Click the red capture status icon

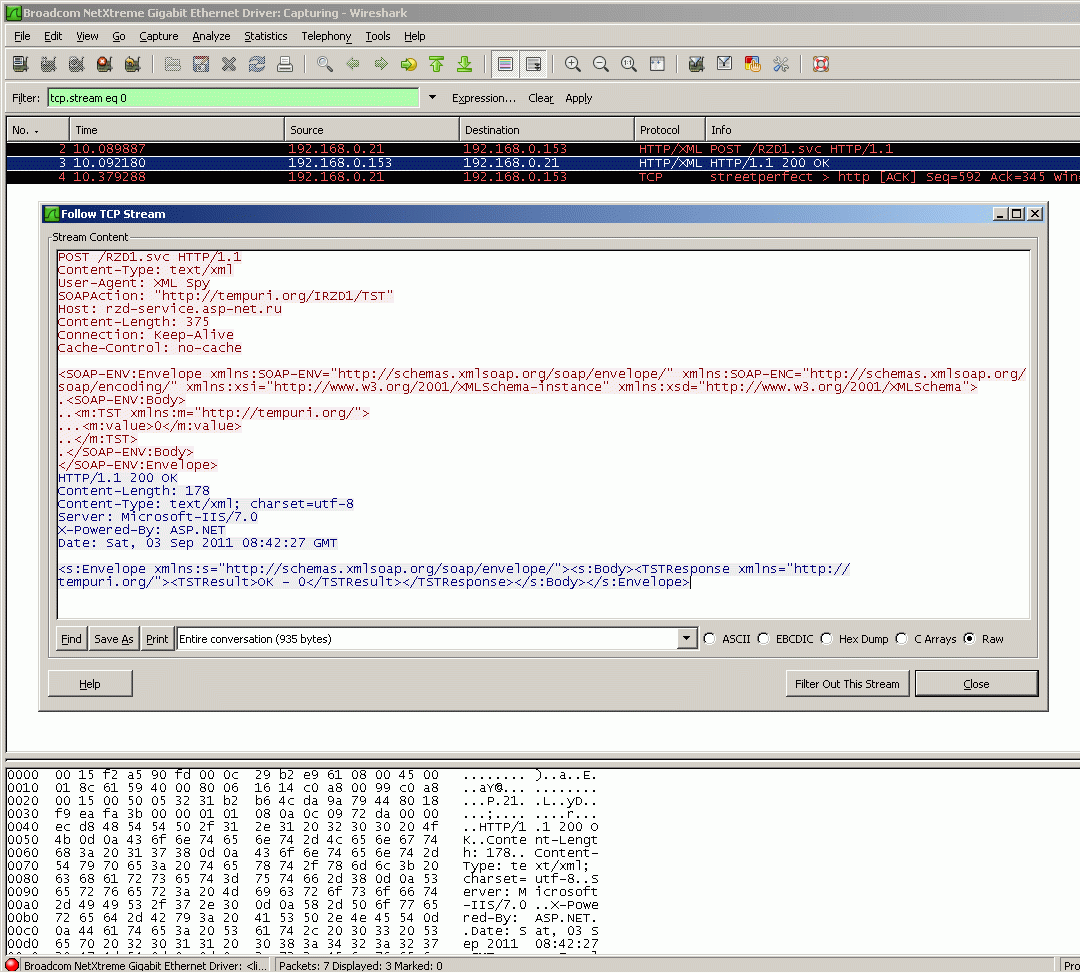[x=12, y=965]
